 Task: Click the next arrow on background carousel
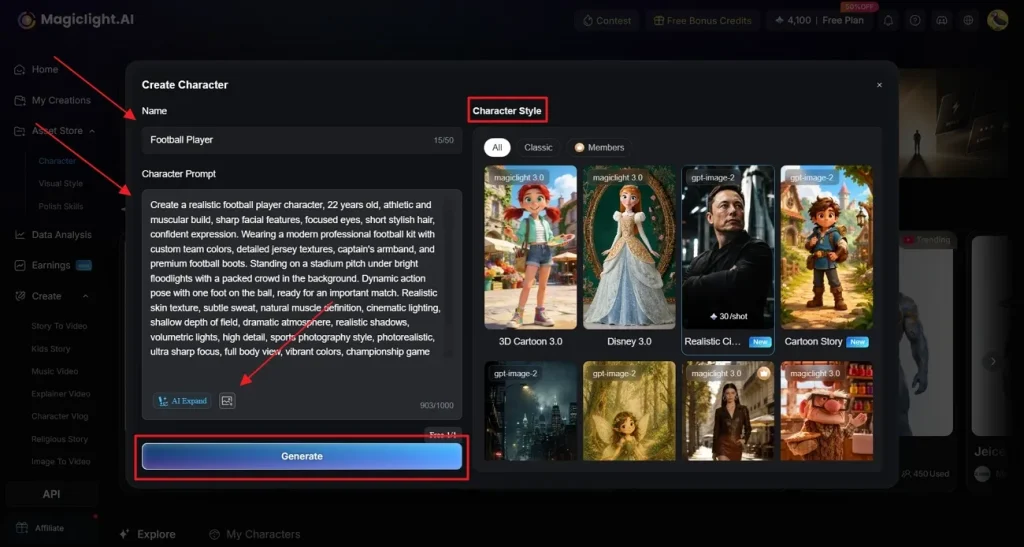[x=993, y=361]
